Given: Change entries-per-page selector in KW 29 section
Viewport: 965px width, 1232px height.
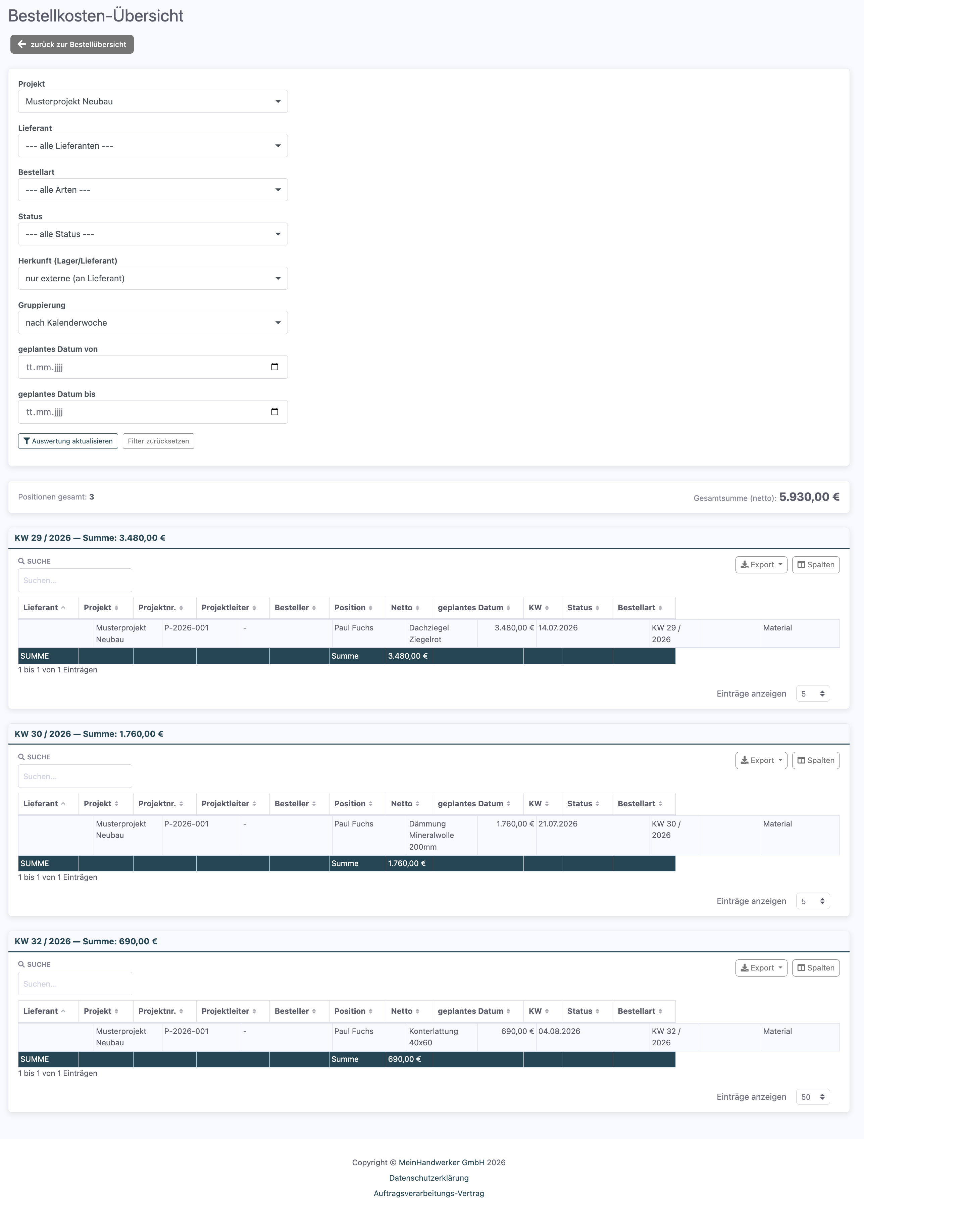Looking at the screenshot, I should [x=812, y=694].
